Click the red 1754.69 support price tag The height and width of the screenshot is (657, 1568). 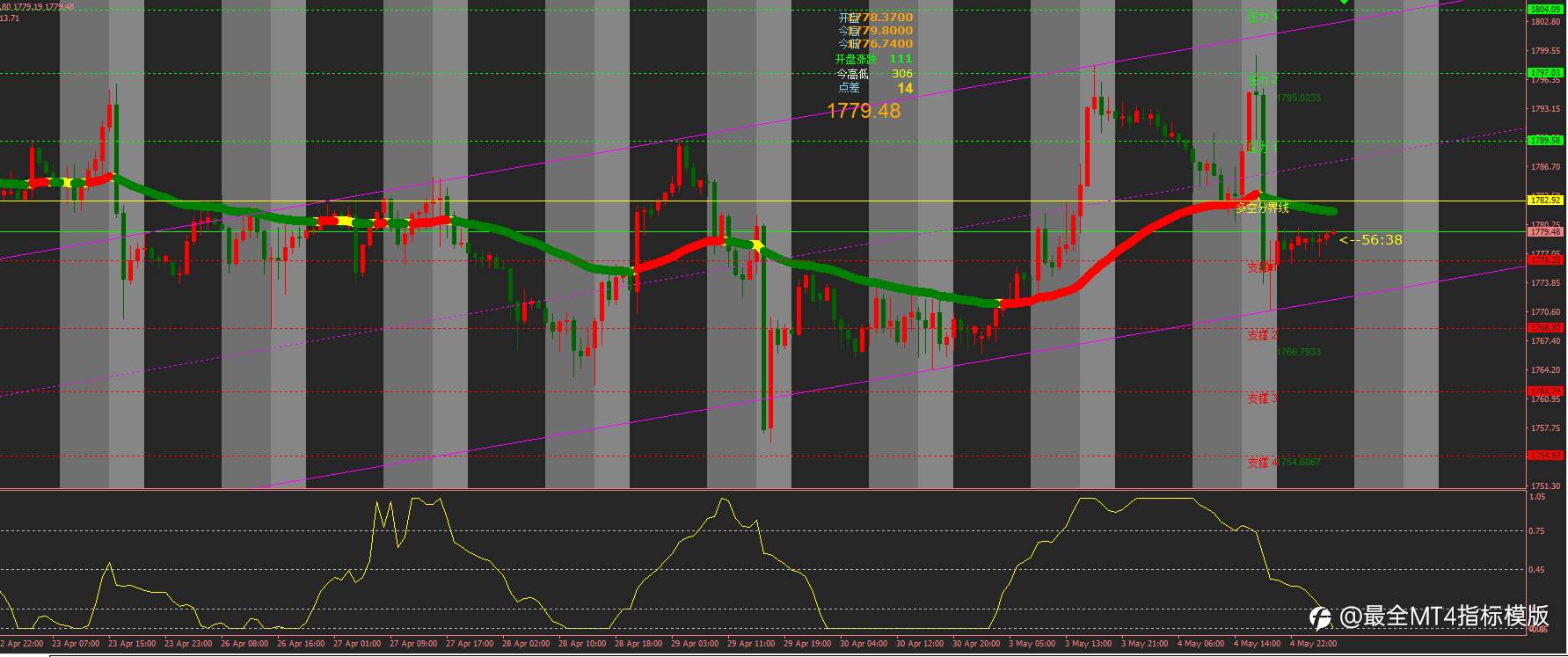(x=1545, y=456)
